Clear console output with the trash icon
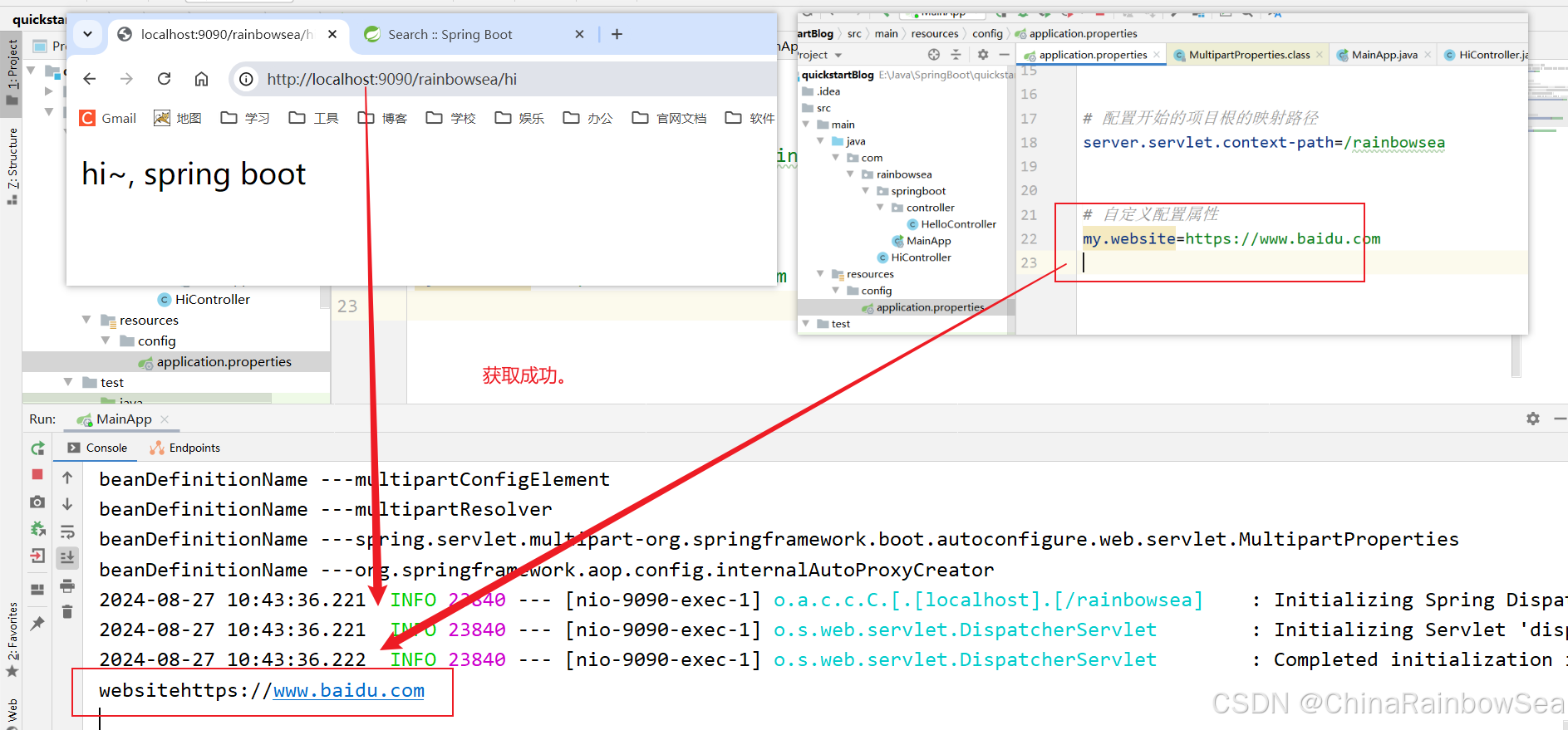This screenshot has height=730, width=1568. coord(67,612)
